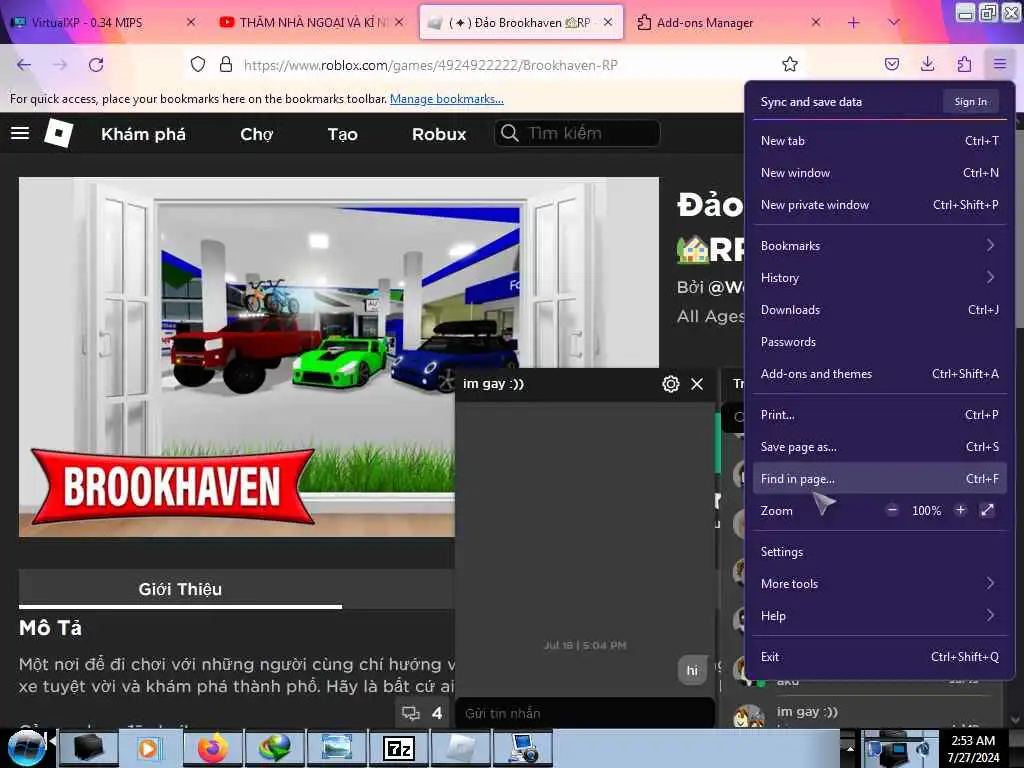
Task: Select the Giới Thiệu tab
Action: tap(180, 589)
